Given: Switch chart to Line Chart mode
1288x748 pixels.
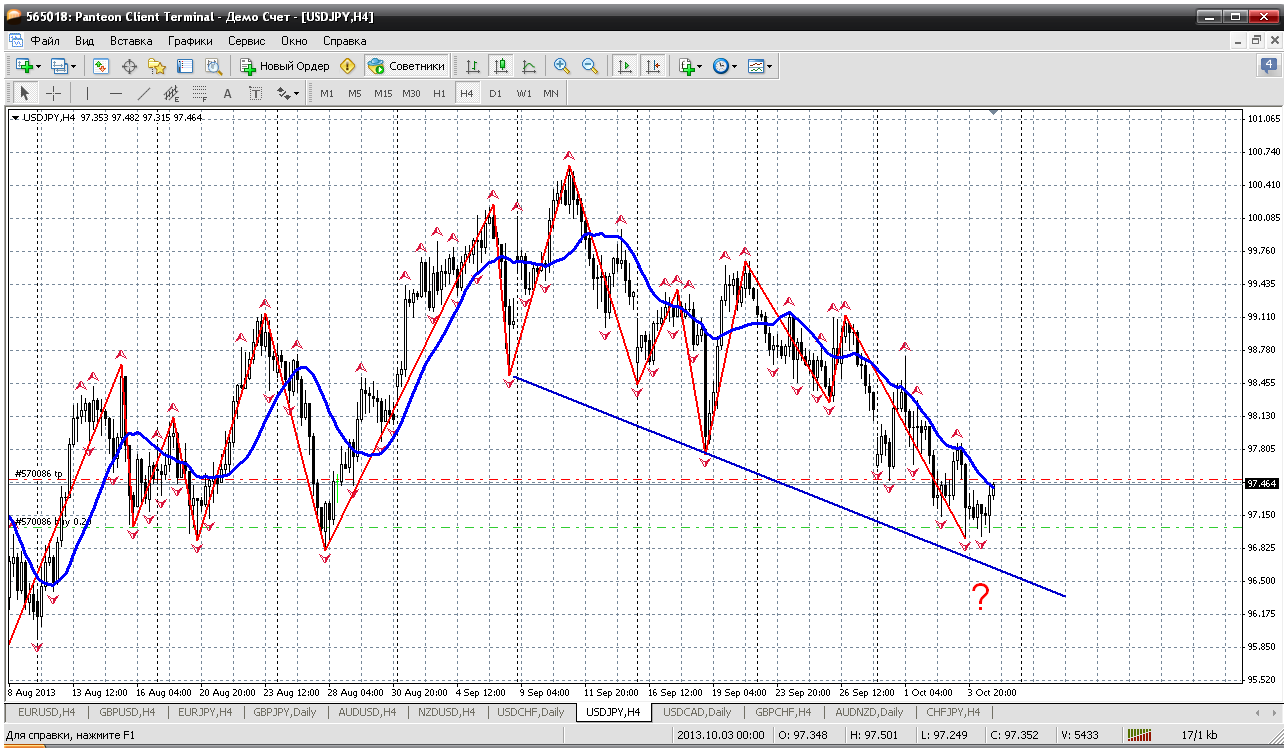Looking at the screenshot, I should click(529, 66).
